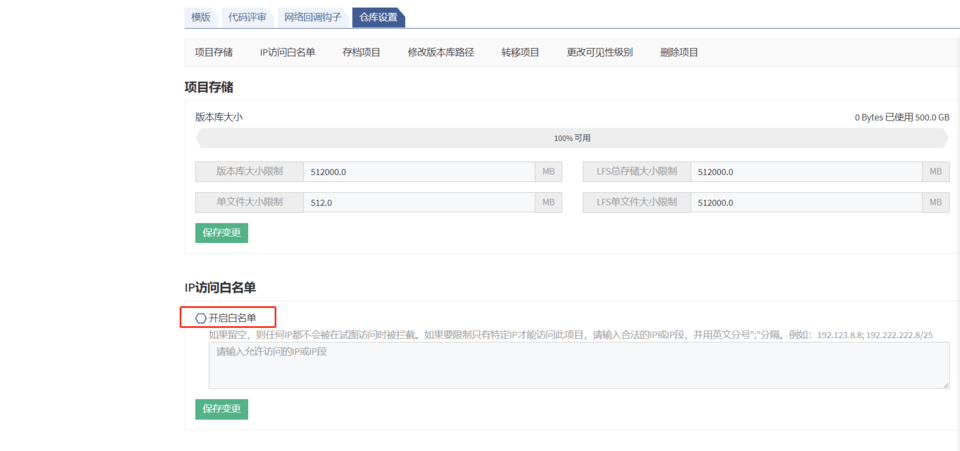This screenshot has height=451, width=960.
Task: Click the 100% 可用 storage usage bar
Action: coord(572,138)
